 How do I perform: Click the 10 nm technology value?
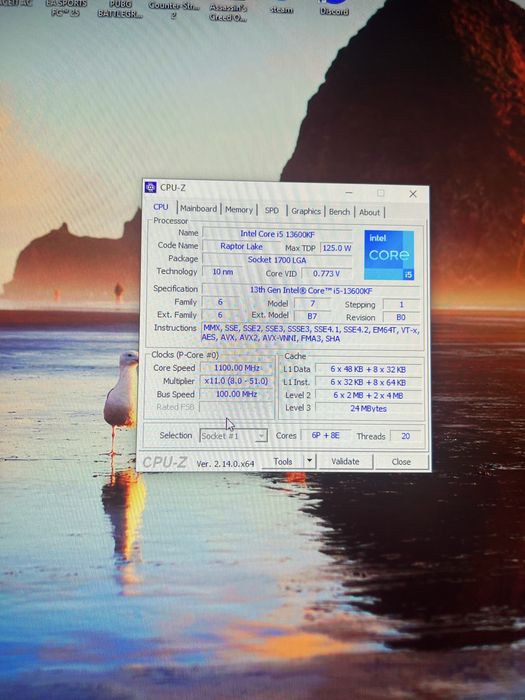tap(222, 271)
